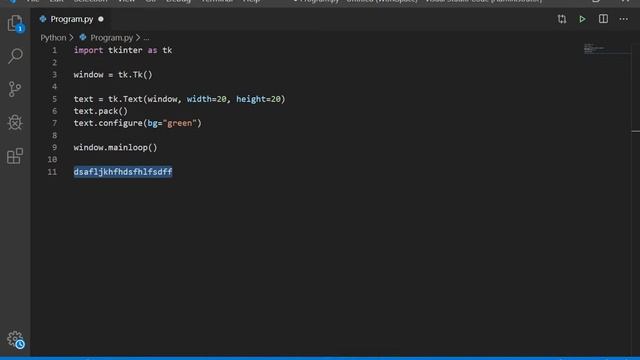Open the Extensions view in the activity bar
Image resolution: width=640 pixels, height=360 pixels.
click(x=15, y=156)
